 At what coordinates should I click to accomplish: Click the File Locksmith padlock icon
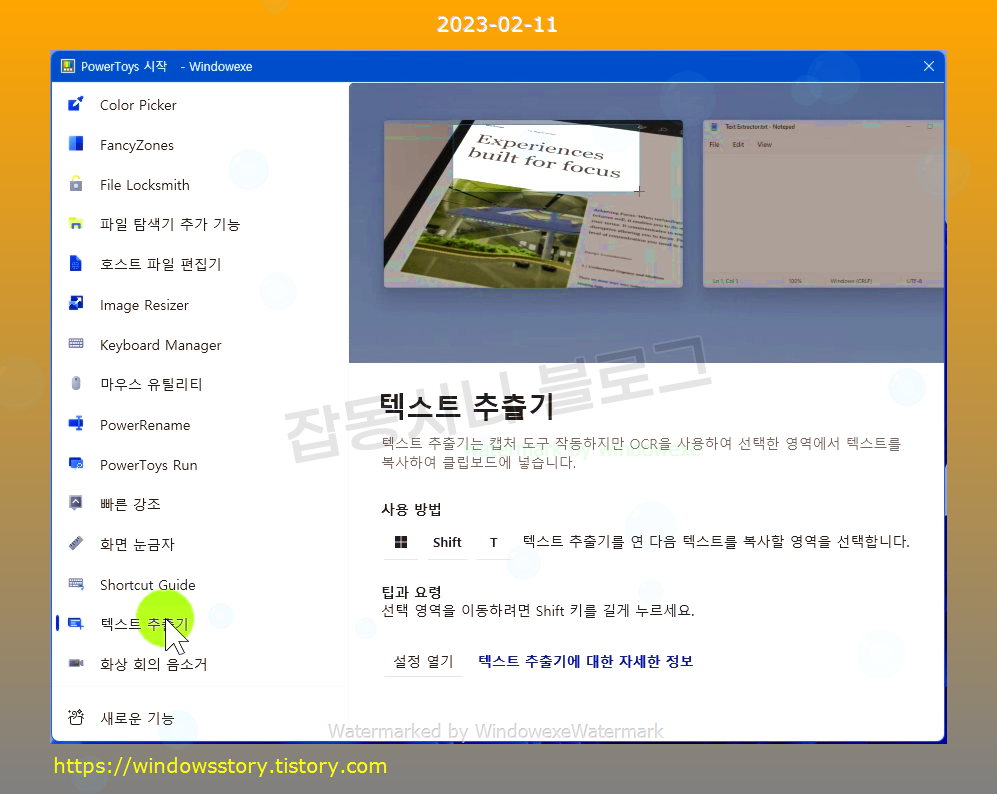coord(76,184)
